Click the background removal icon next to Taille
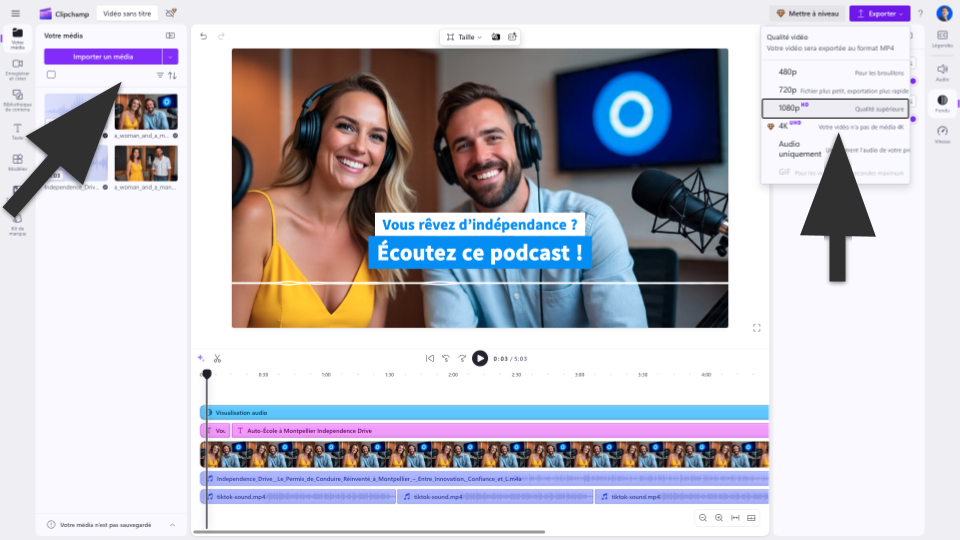 pyautogui.click(x=496, y=37)
